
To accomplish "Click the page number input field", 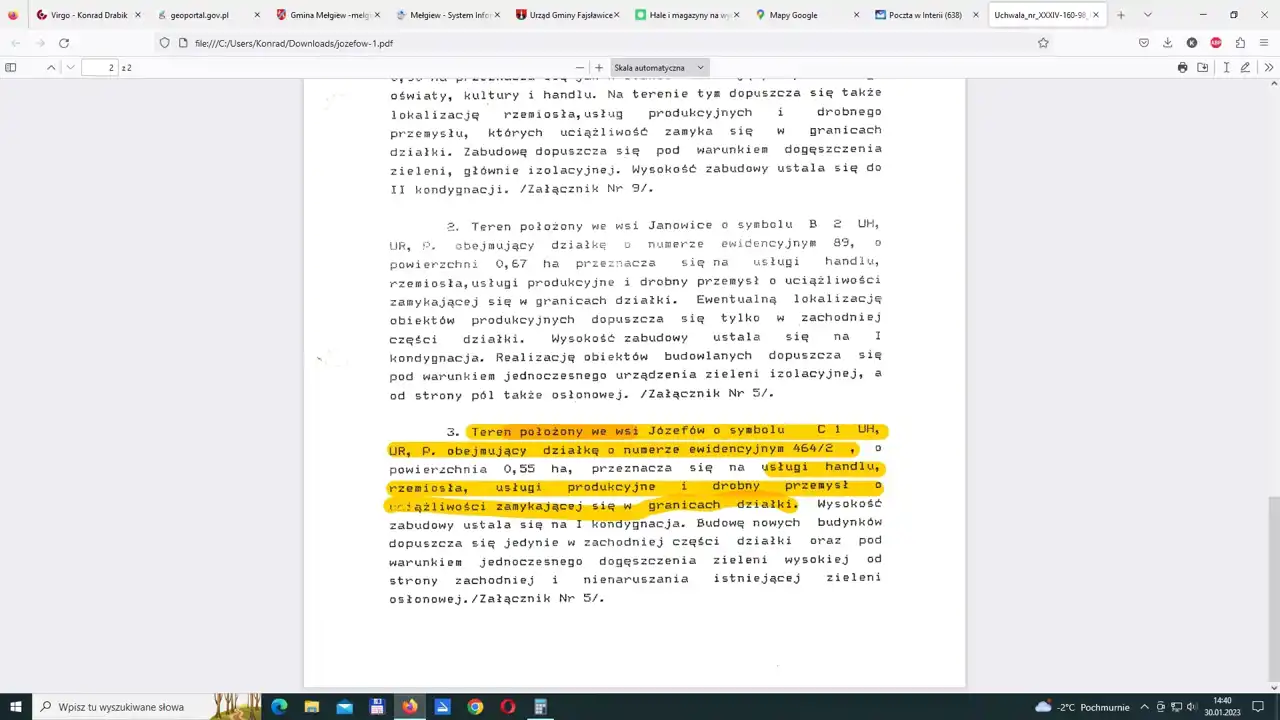I will [x=99, y=67].
